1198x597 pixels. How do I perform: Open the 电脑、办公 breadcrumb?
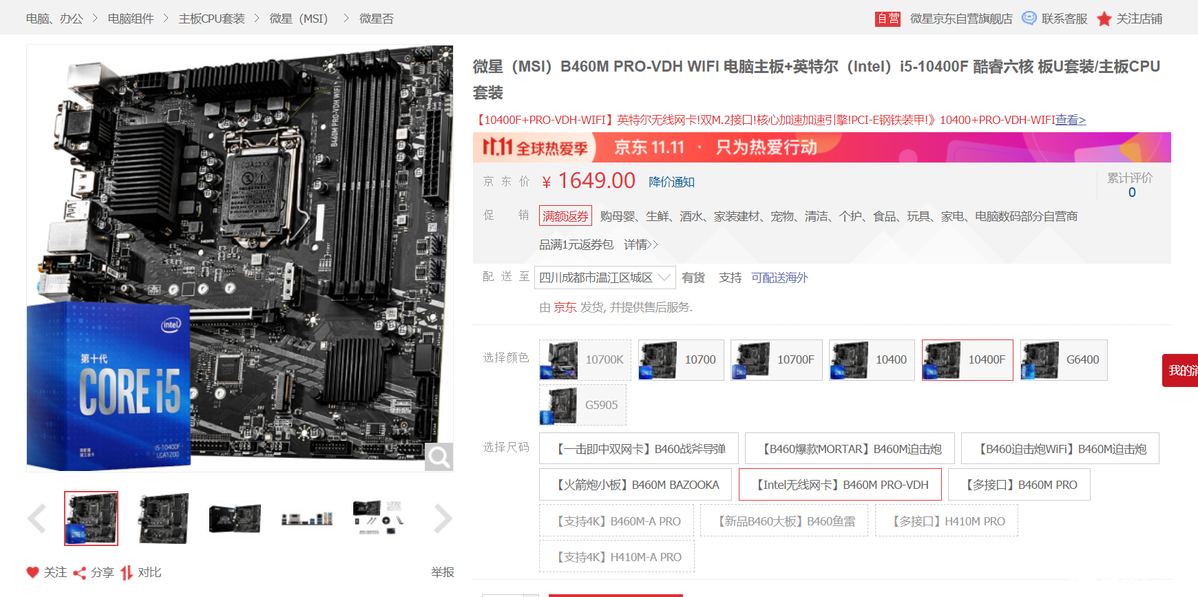point(54,18)
